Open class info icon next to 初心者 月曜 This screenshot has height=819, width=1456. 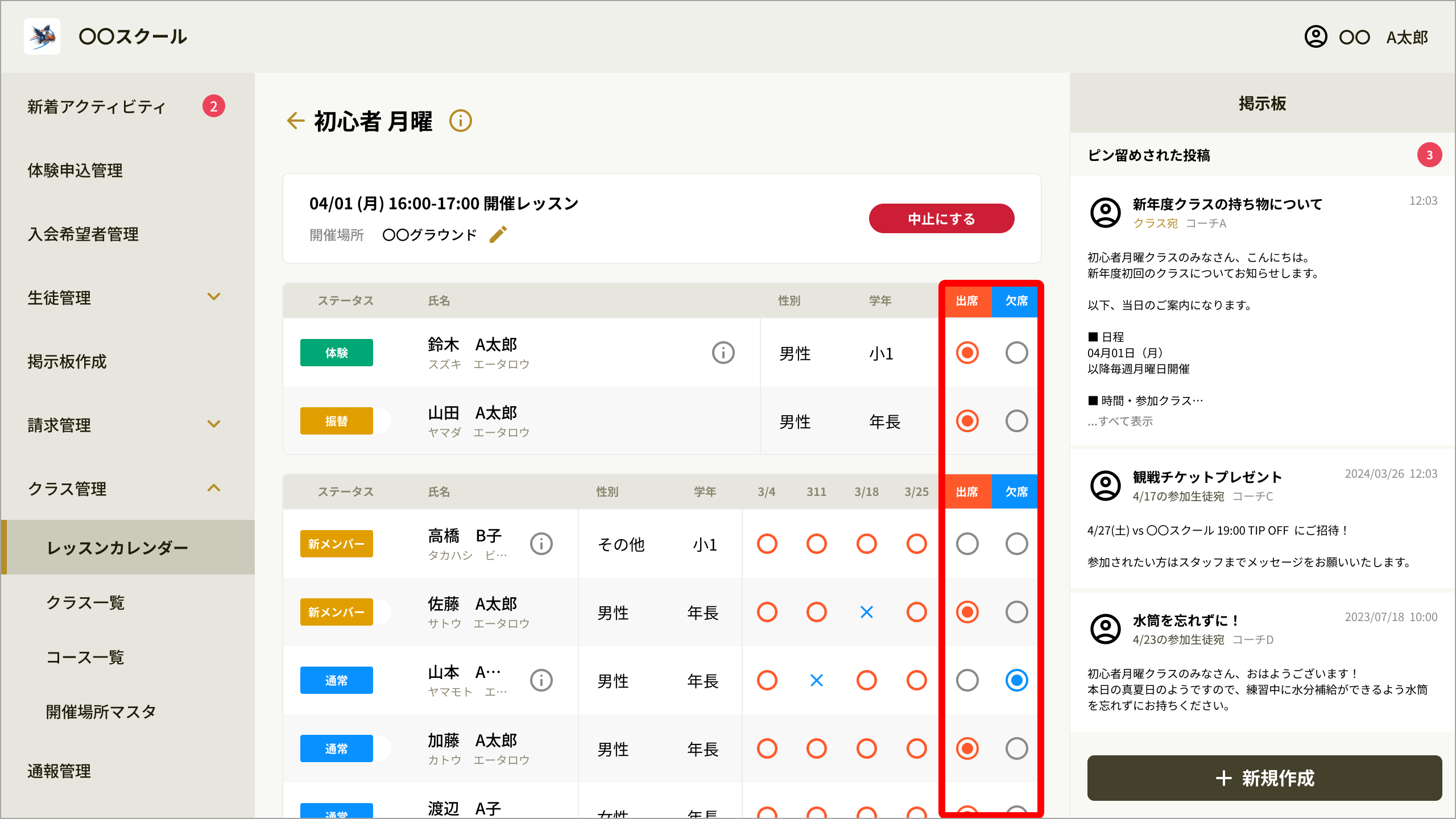point(461,121)
